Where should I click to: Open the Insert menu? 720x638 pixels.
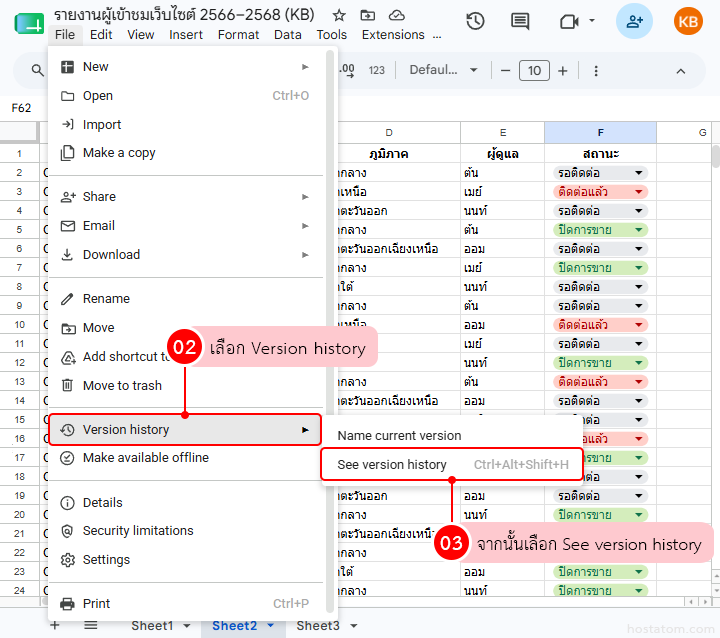pyautogui.click(x=186, y=35)
